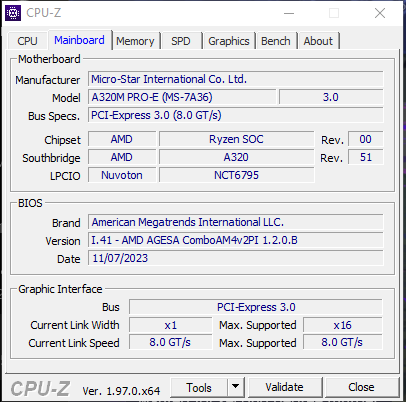
Task: Click the Validate button
Action: 284,387
